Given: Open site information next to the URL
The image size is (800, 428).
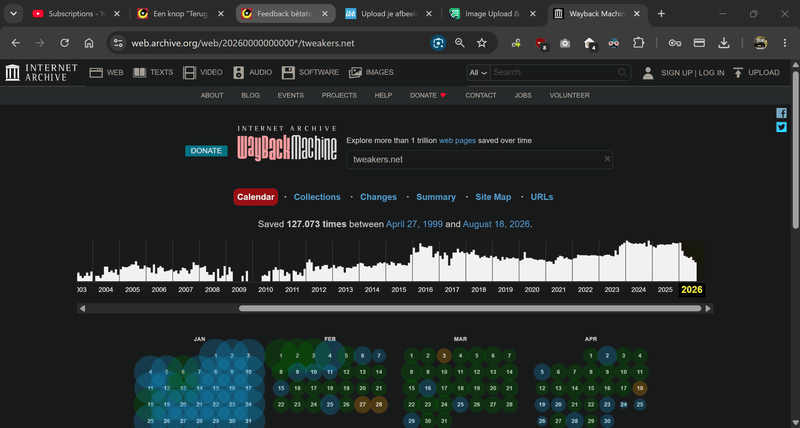Looking at the screenshot, I should 118,43.
